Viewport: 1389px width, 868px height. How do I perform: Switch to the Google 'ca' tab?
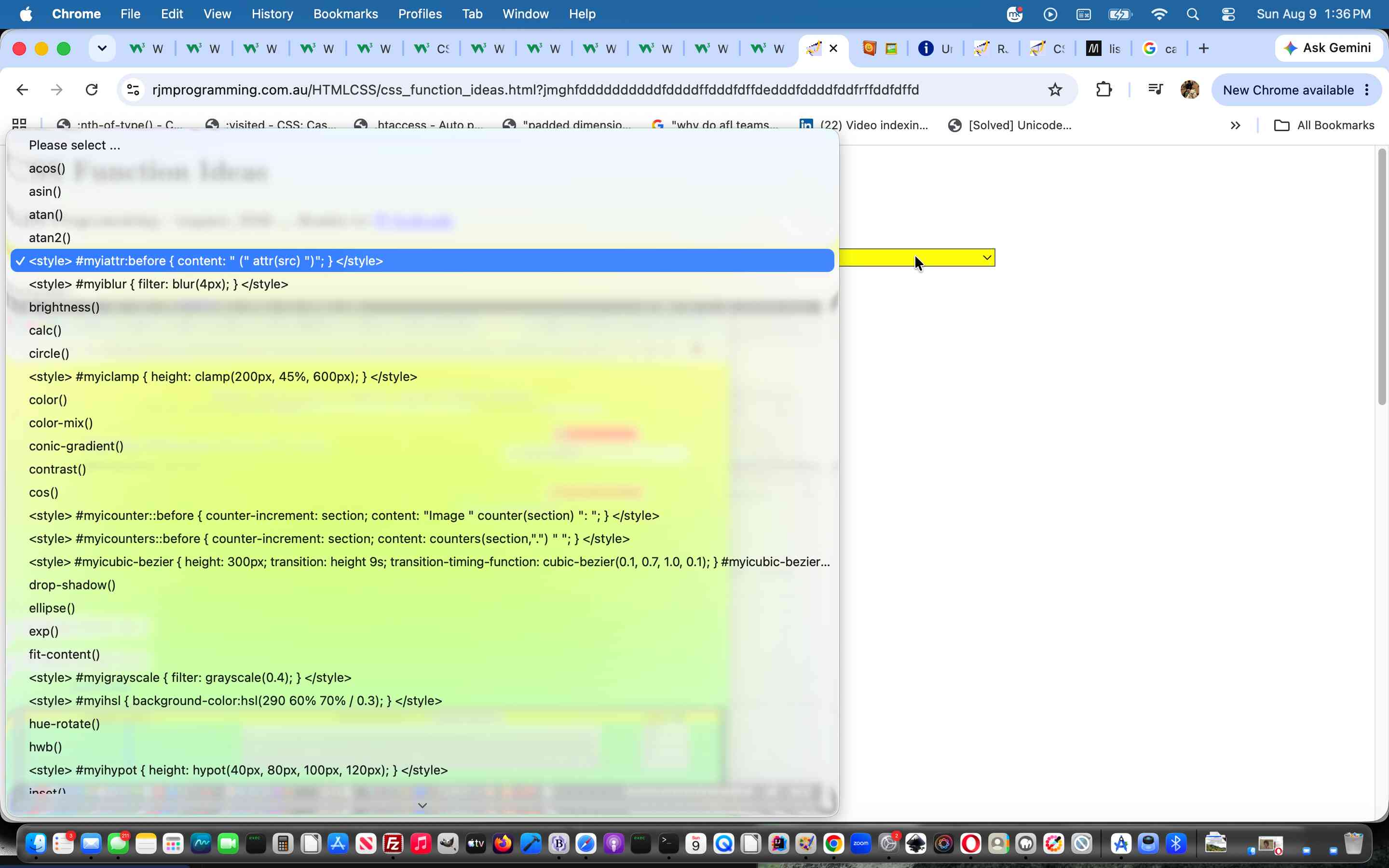(1159, 49)
